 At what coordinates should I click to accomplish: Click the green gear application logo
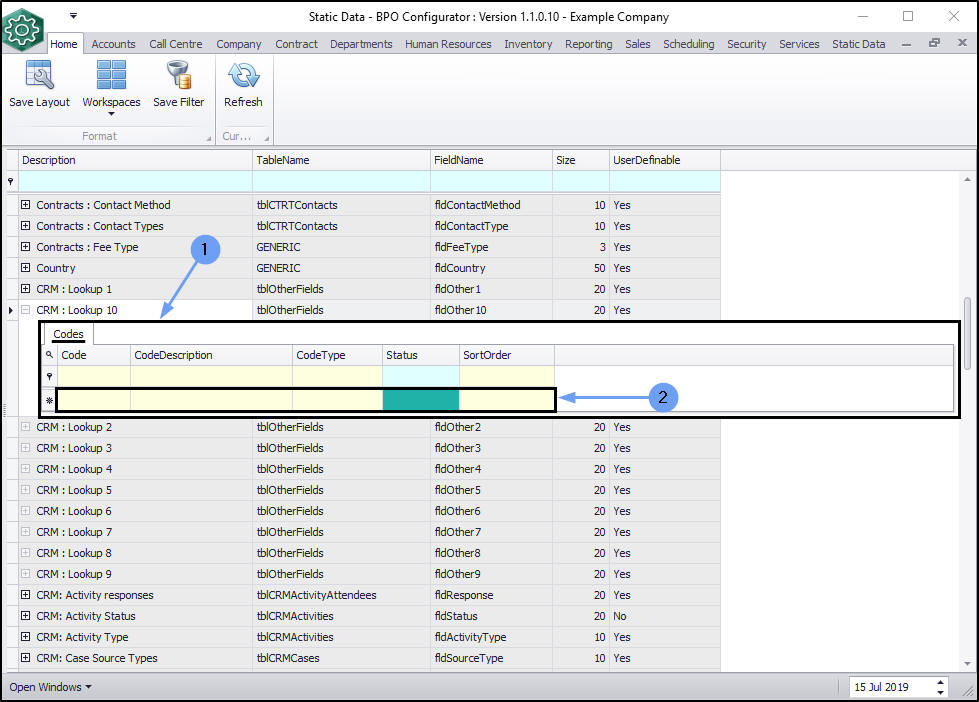23,29
